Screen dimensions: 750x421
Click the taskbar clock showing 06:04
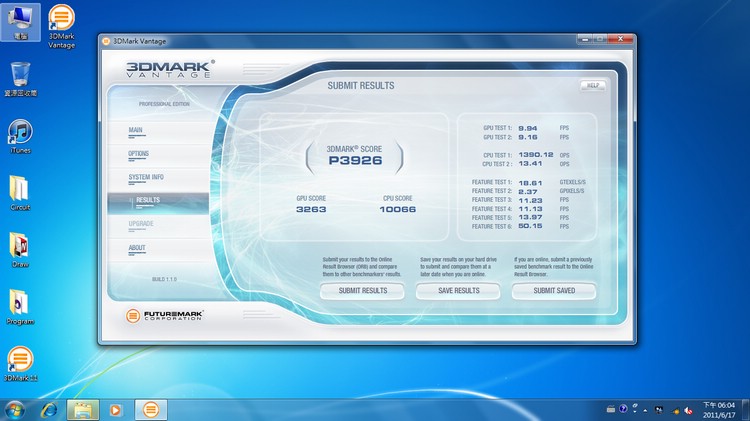coord(719,410)
